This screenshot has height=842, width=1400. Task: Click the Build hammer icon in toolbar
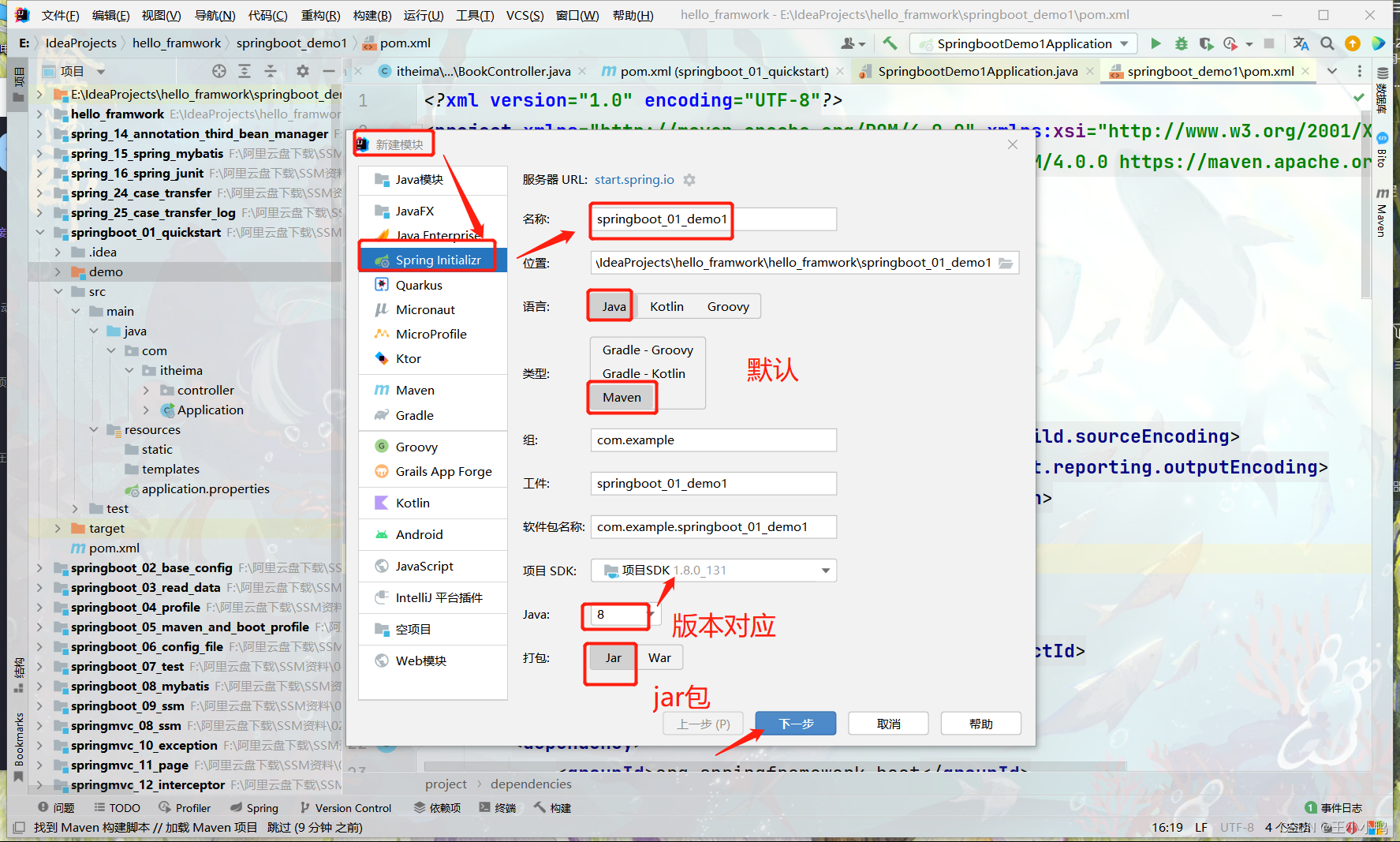click(890, 43)
